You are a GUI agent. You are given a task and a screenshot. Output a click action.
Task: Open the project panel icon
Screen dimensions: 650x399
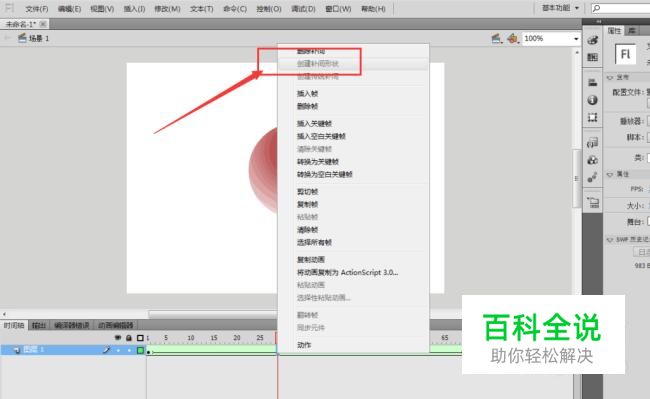point(593,203)
